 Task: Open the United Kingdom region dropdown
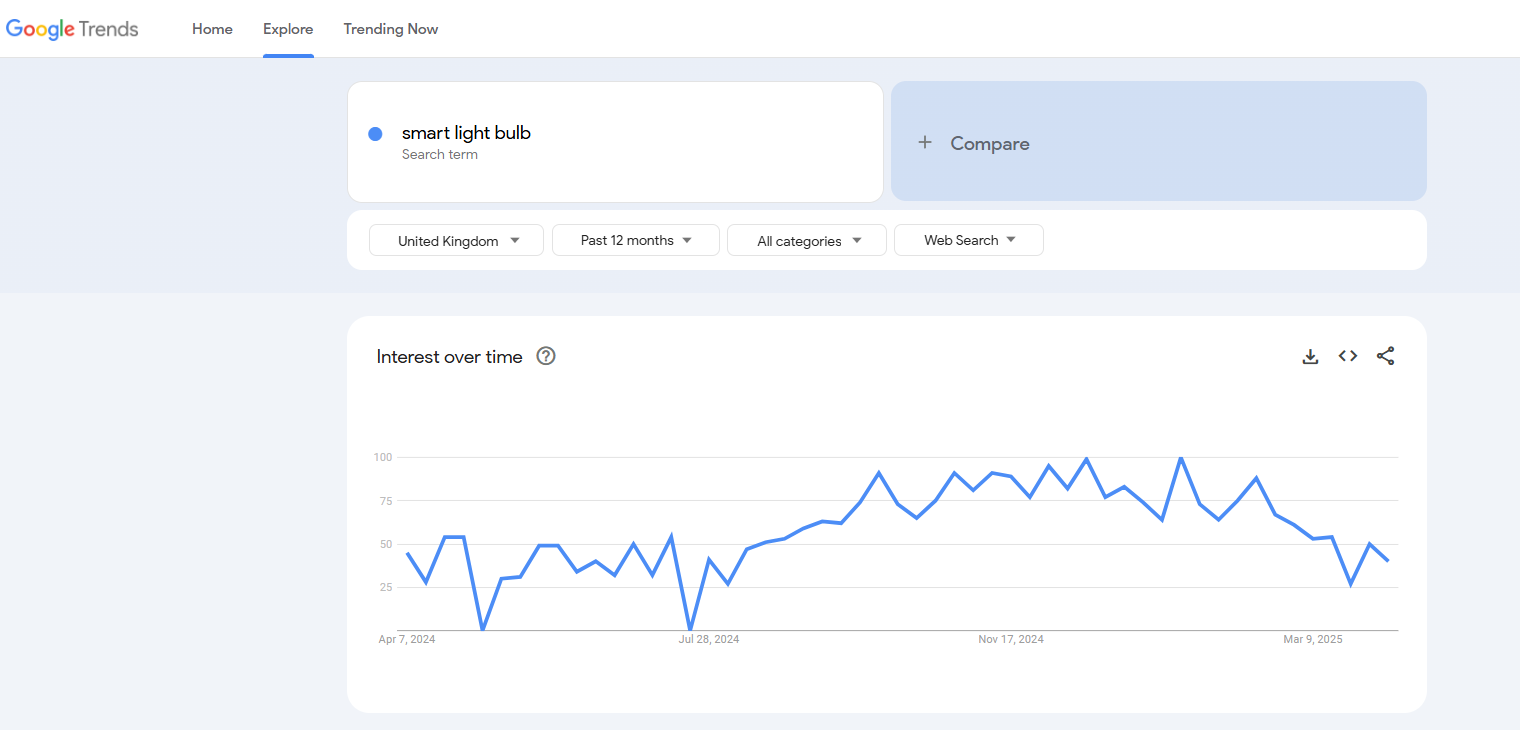click(456, 240)
